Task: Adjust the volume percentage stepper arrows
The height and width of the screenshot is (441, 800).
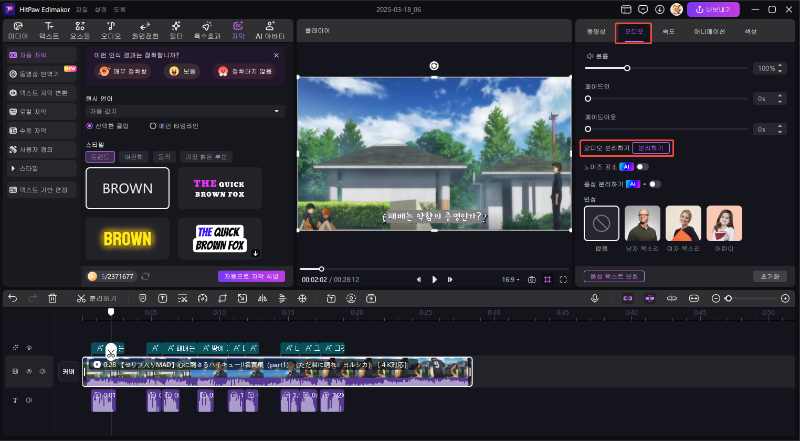Action: 778,68
